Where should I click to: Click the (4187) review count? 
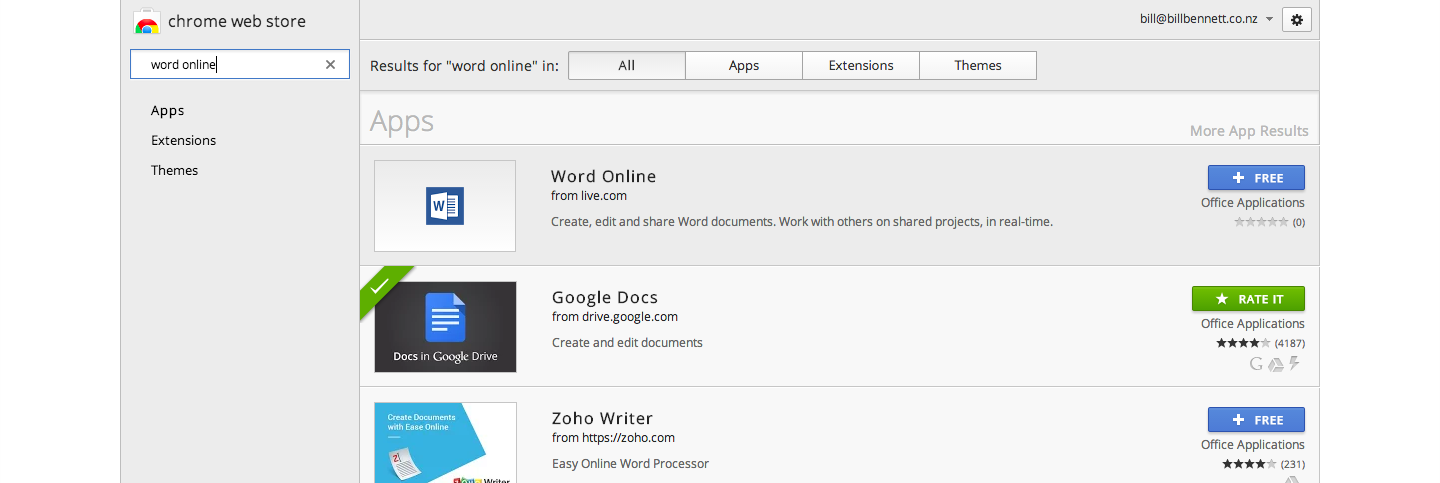1290,343
